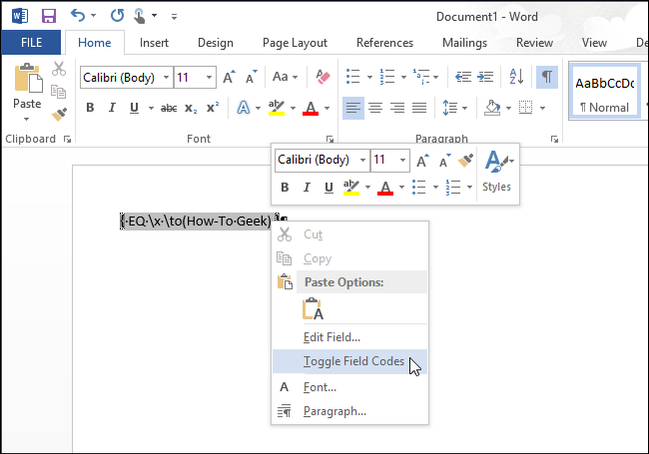The width and height of the screenshot is (649, 454).
Task: Apply the red font color swatch in ribbon
Action: click(311, 108)
